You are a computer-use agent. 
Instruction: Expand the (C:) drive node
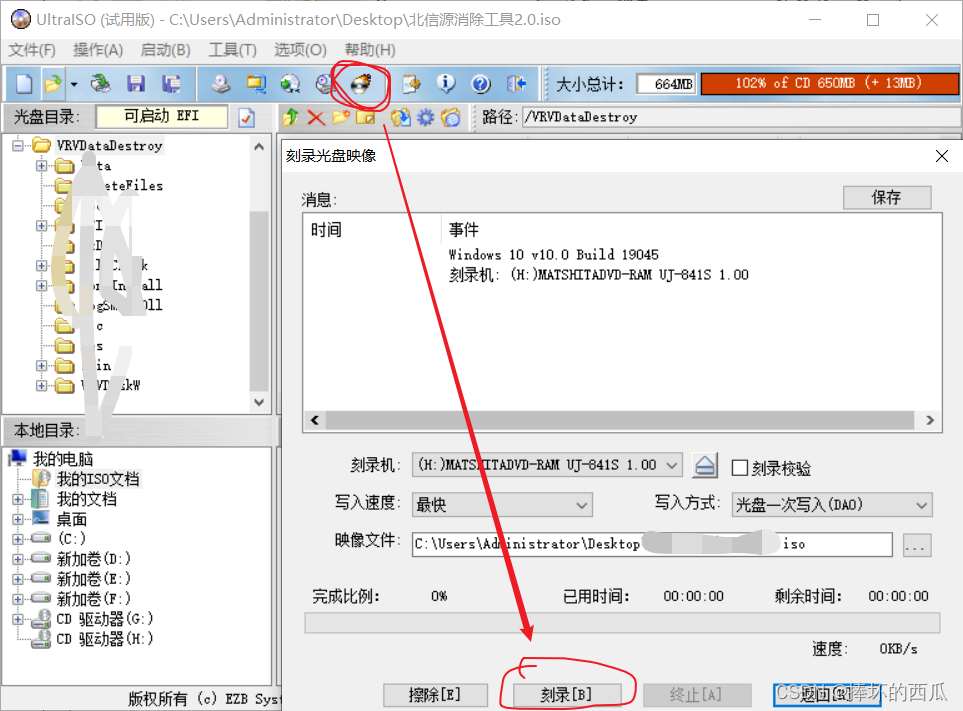[18, 539]
